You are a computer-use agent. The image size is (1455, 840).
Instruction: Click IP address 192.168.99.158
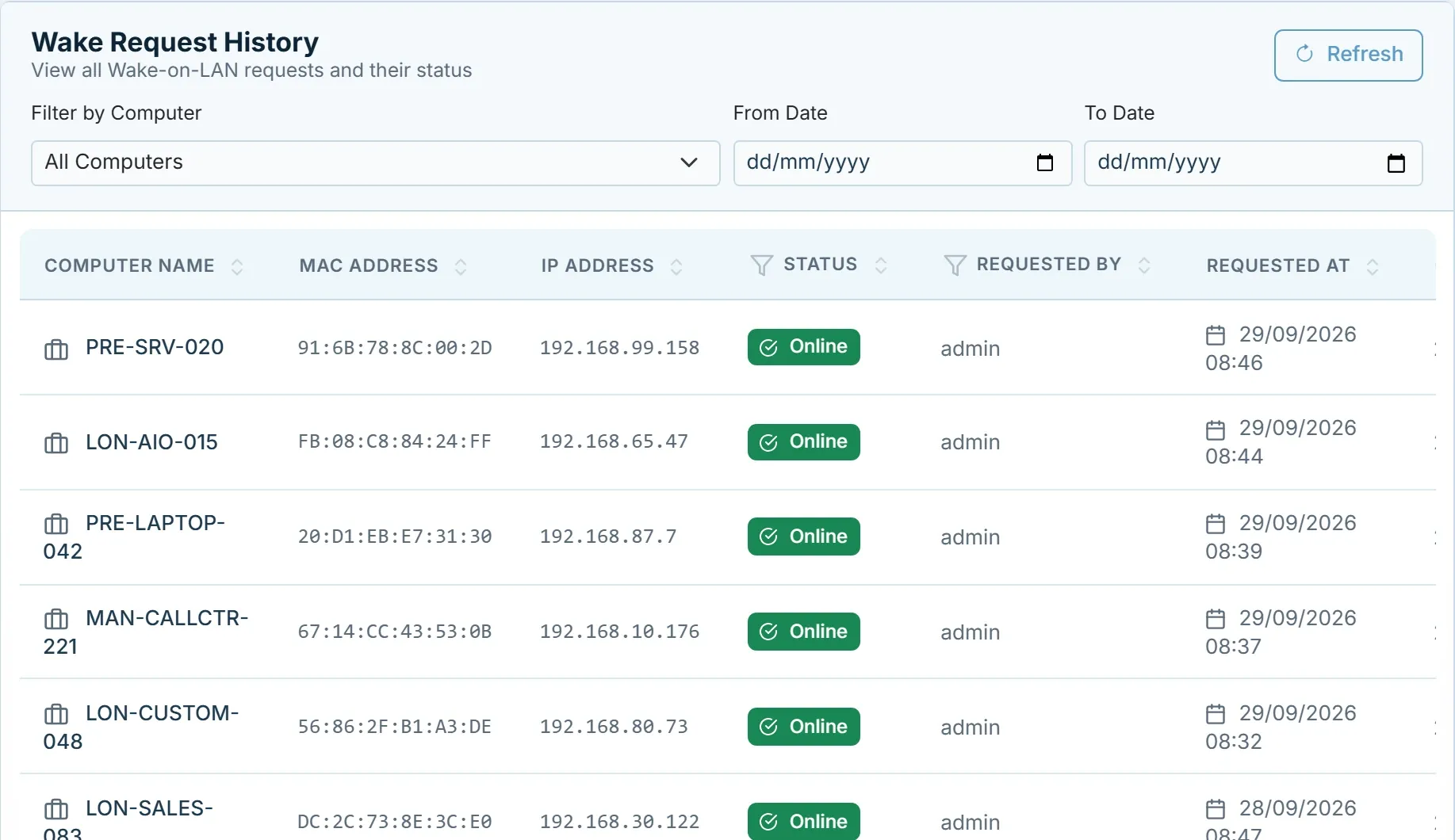[x=619, y=348]
